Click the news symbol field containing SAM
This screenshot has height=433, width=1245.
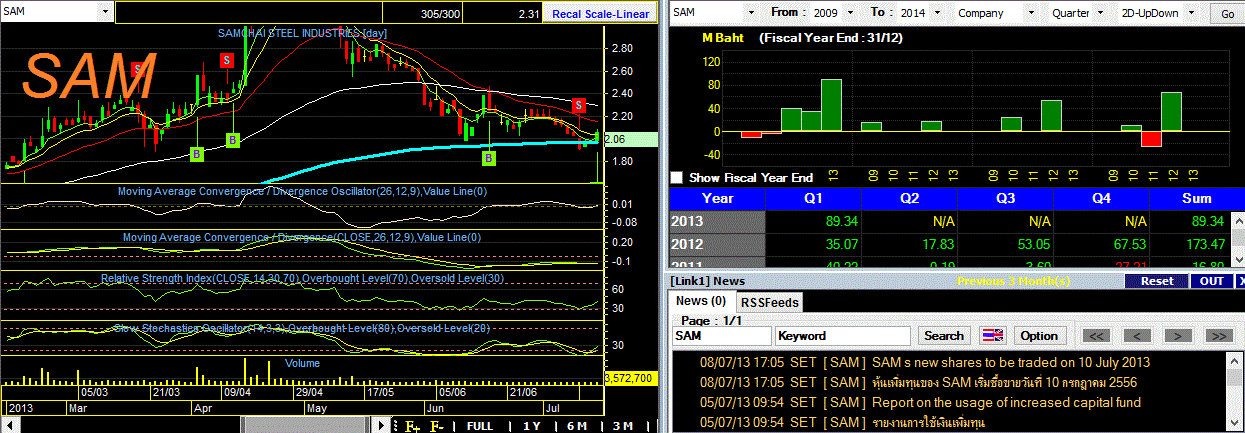[x=721, y=336]
